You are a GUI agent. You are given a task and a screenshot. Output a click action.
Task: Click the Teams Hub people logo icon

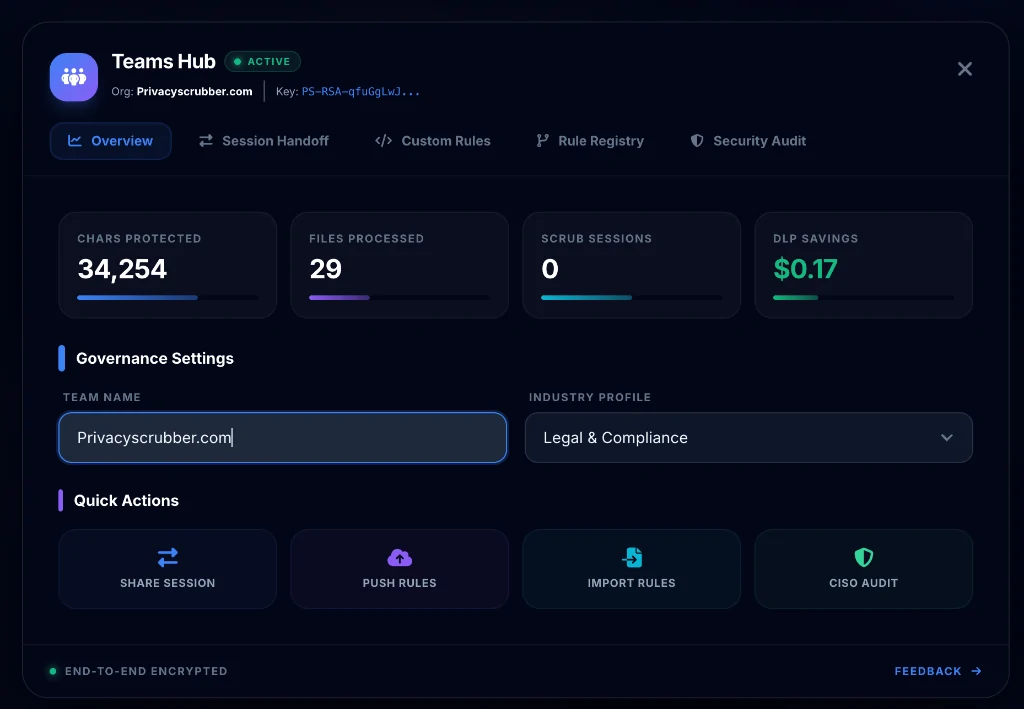[x=74, y=77]
